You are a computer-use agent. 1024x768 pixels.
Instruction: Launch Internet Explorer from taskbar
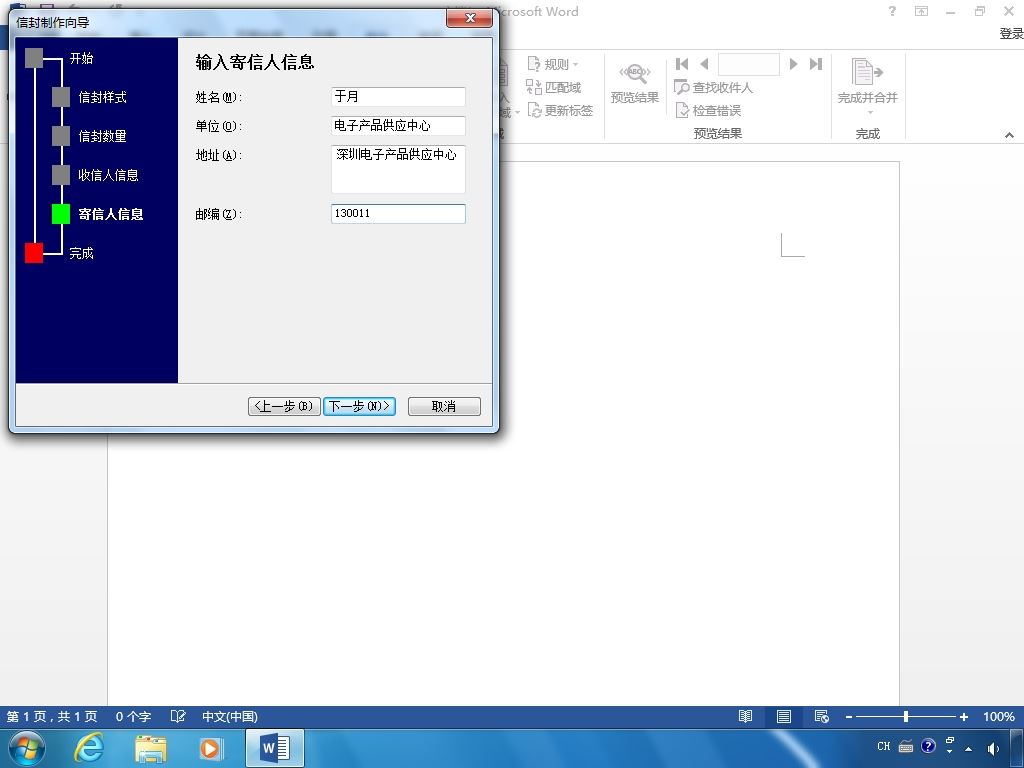88,748
